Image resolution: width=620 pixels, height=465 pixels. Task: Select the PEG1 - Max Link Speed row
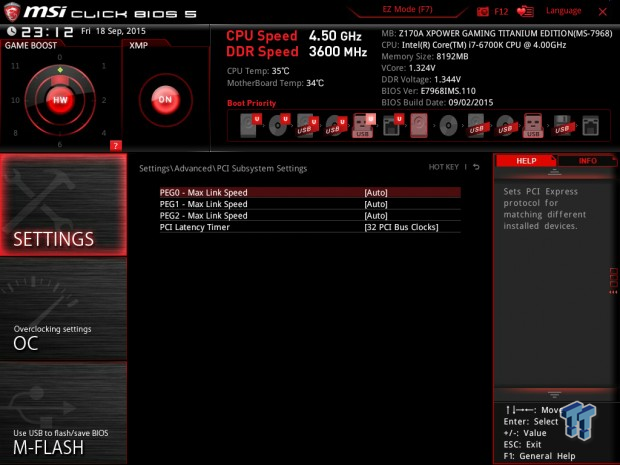[310, 204]
